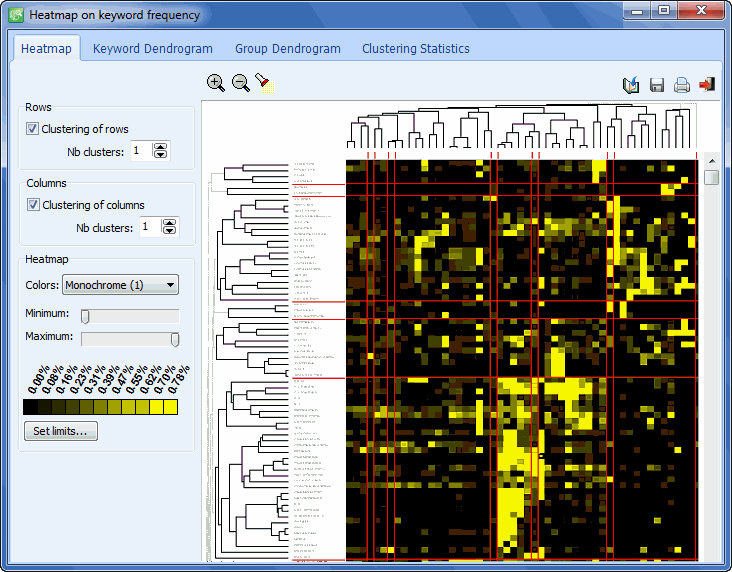The height and width of the screenshot is (572, 732).
Task: Save the heatmap with the floppy disk icon
Action: click(657, 85)
